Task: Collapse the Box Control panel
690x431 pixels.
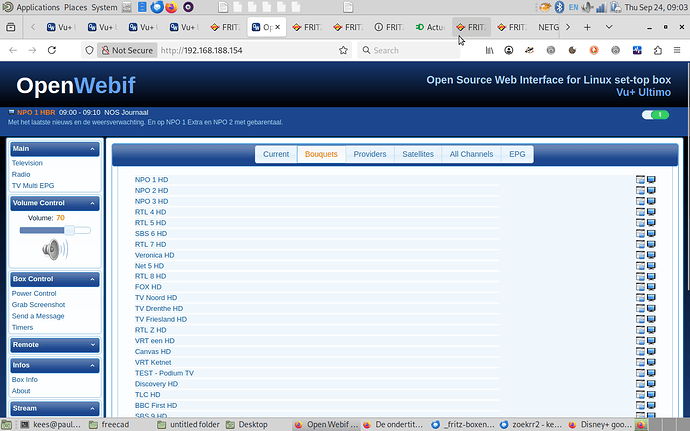Action: [x=92, y=279]
